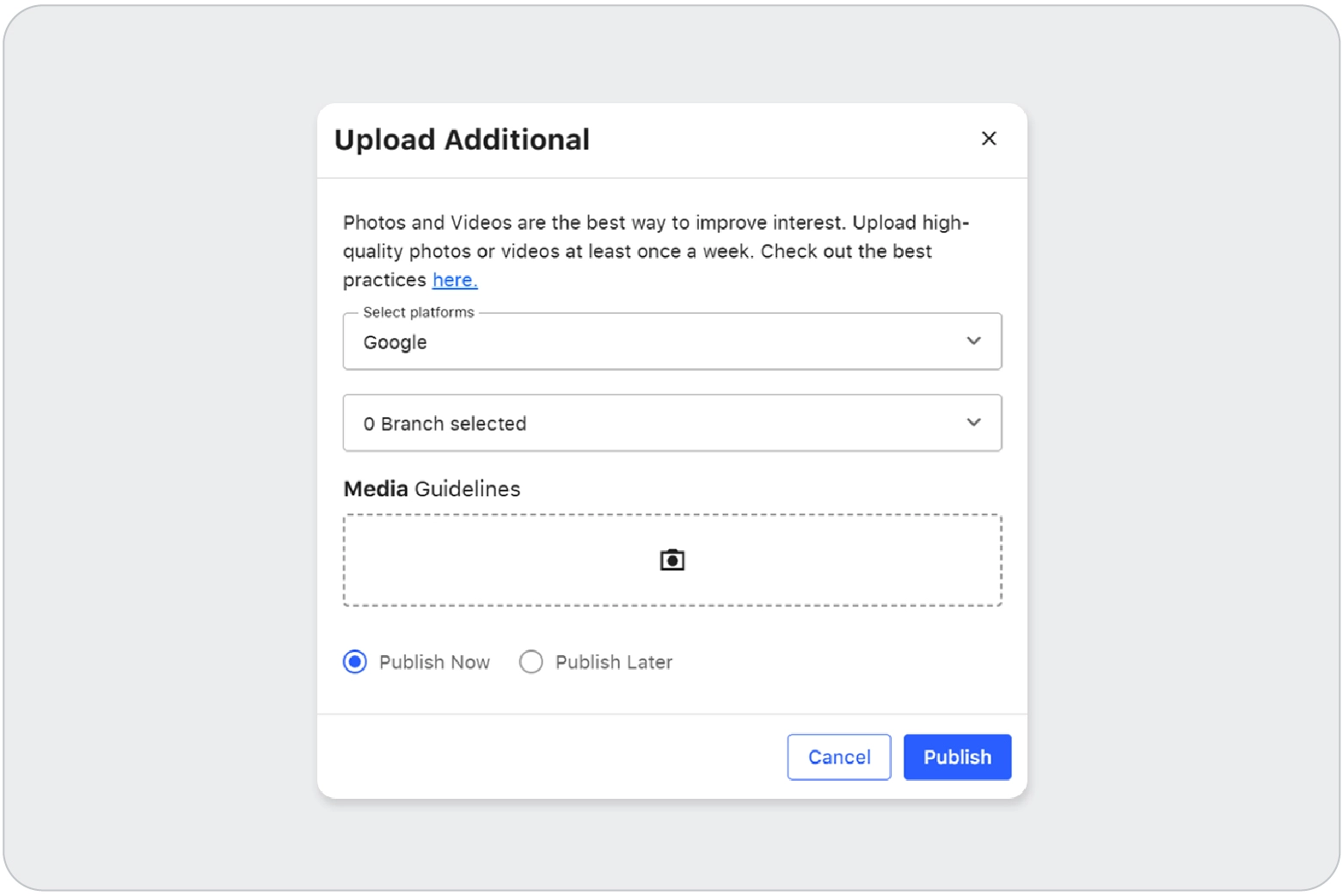Open the Guidelines text next to Media
The width and height of the screenshot is (1343, 896).
coord(467,489)
